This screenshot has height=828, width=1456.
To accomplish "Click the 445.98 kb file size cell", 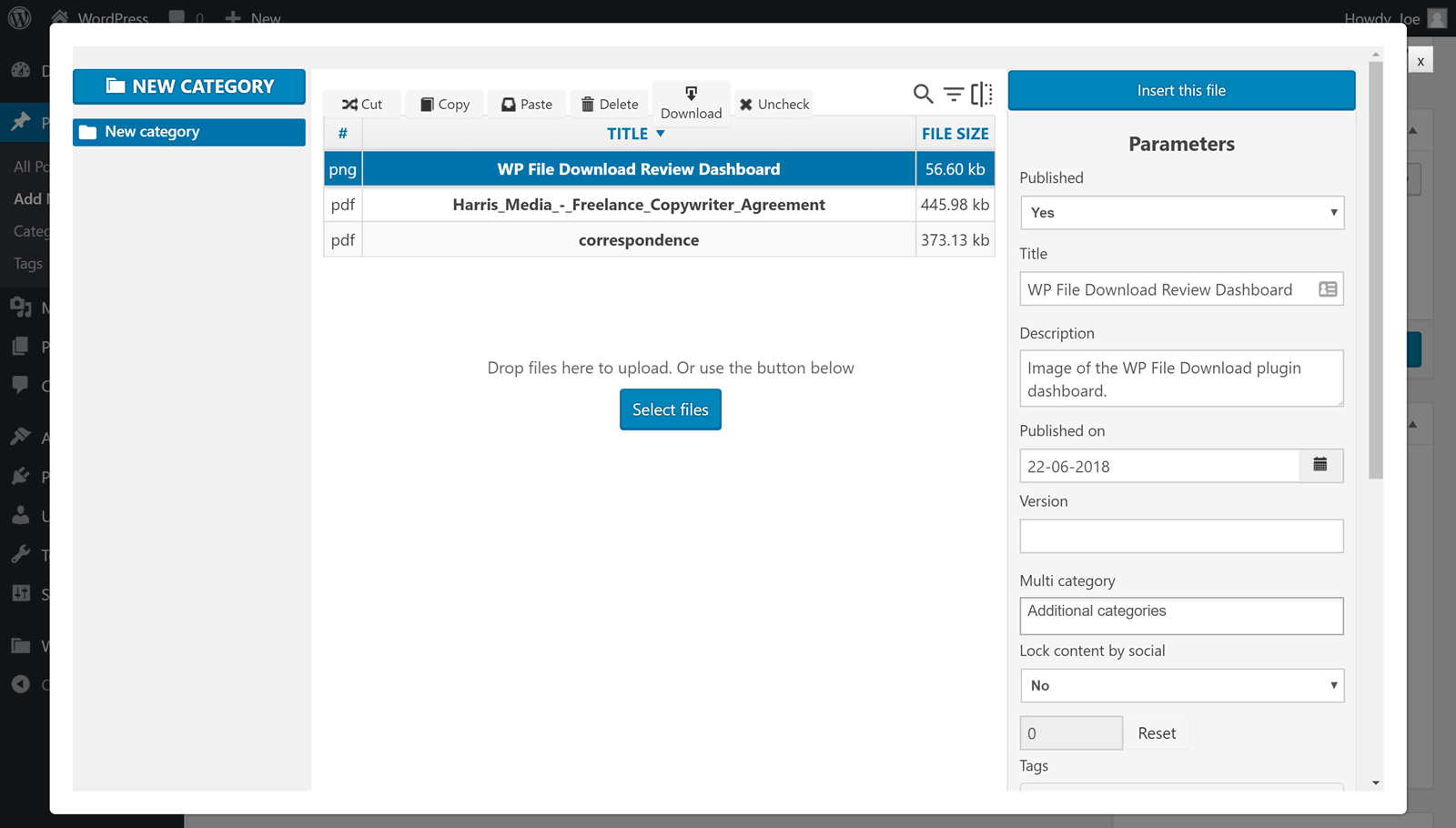I will [955, 205].
